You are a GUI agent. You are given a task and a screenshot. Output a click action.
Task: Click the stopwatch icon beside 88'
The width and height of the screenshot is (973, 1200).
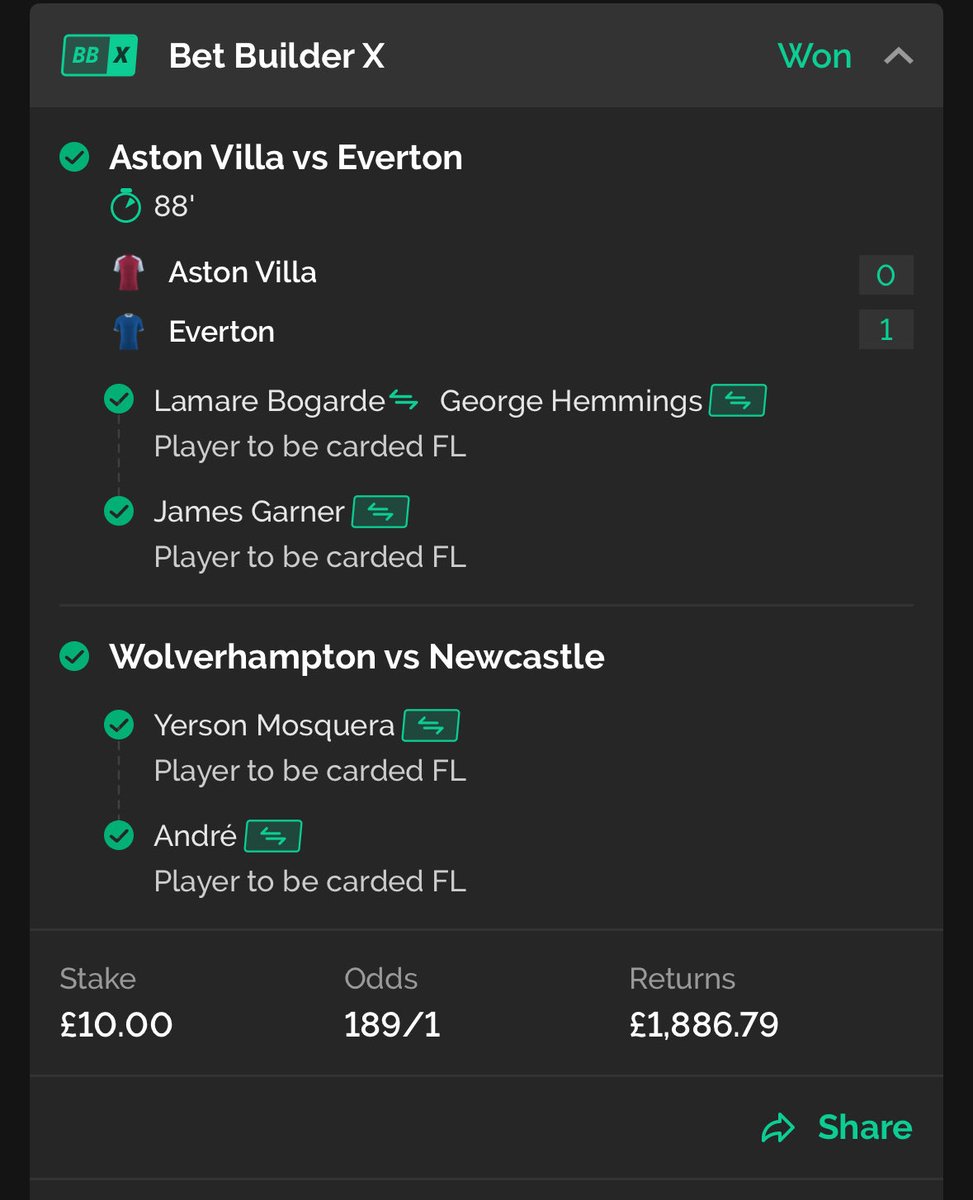[126, 206]
